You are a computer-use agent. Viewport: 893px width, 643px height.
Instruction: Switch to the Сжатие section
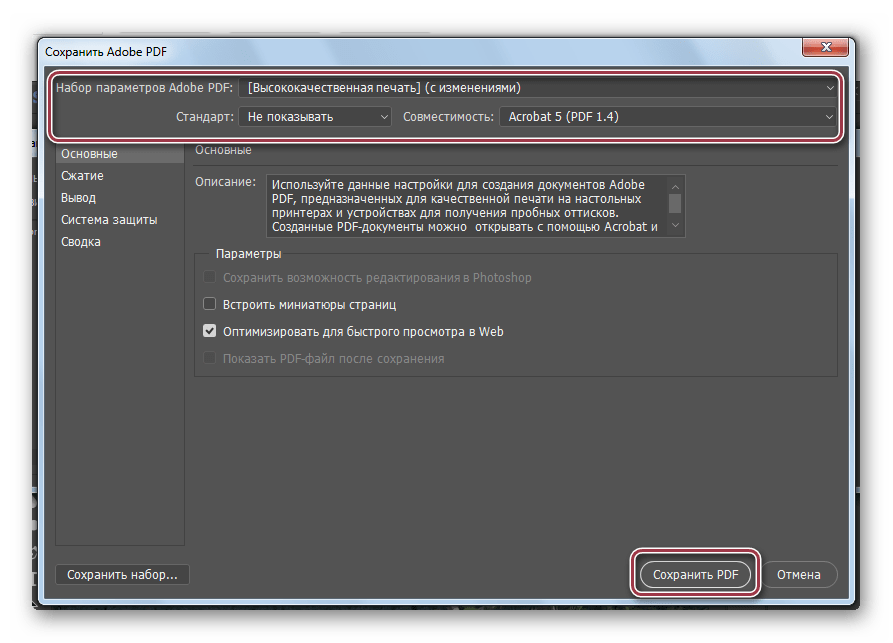tap(82, 176)
